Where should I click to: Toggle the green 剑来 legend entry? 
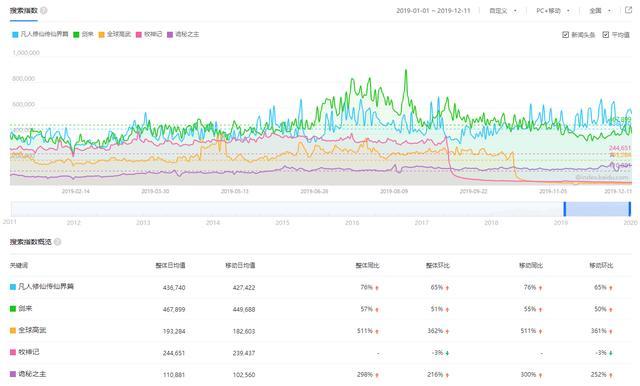point(84,34)
